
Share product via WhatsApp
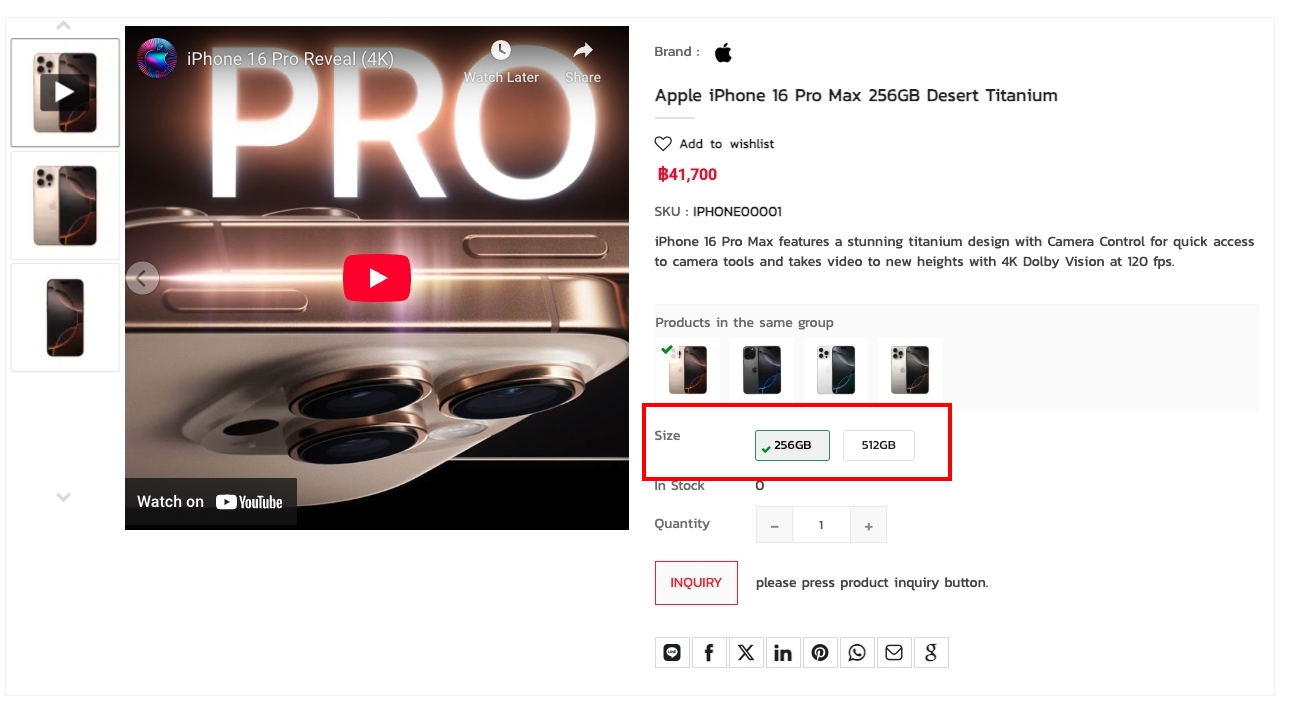pos(857,652)
